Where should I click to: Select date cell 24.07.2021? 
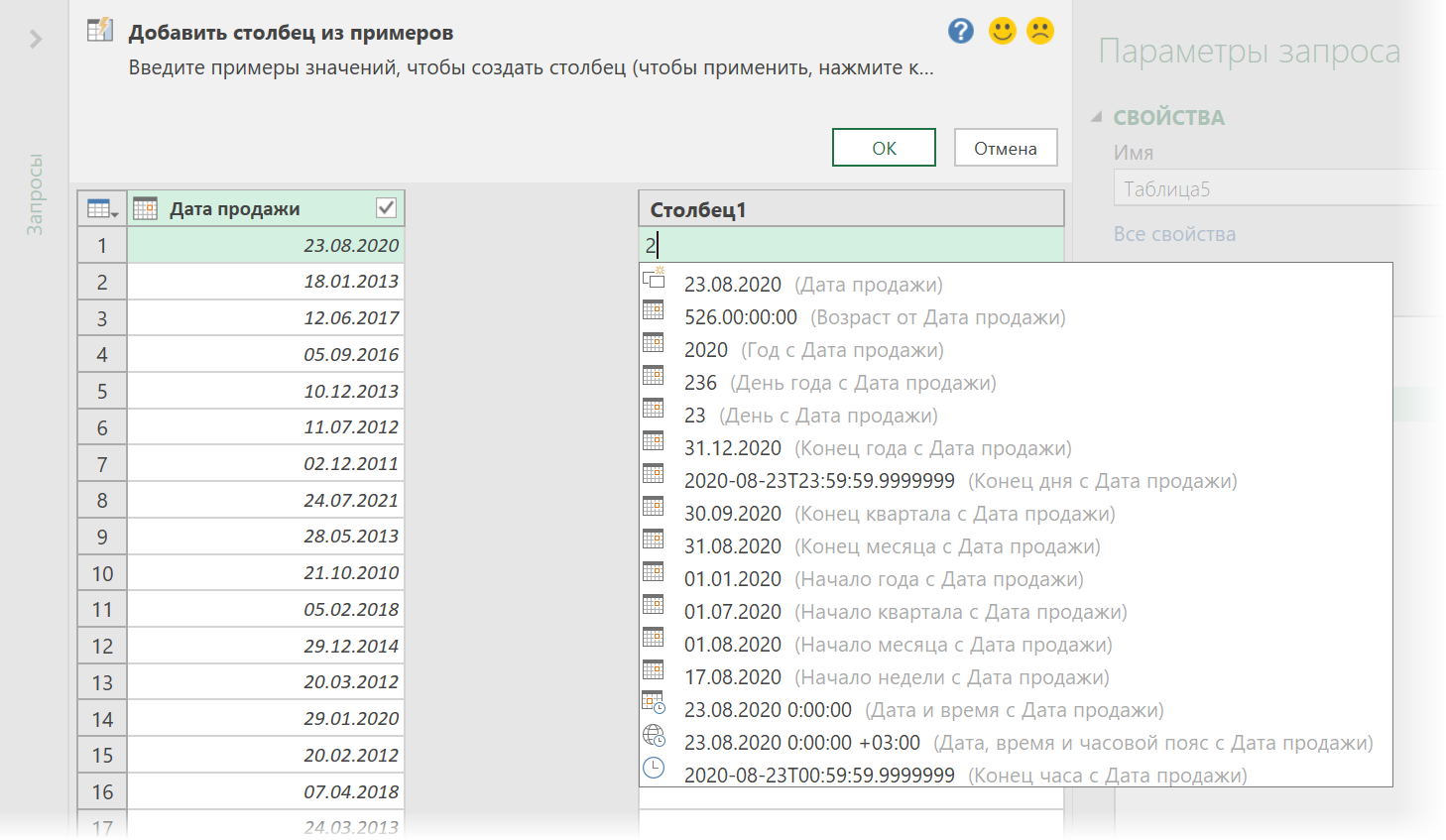266,500
